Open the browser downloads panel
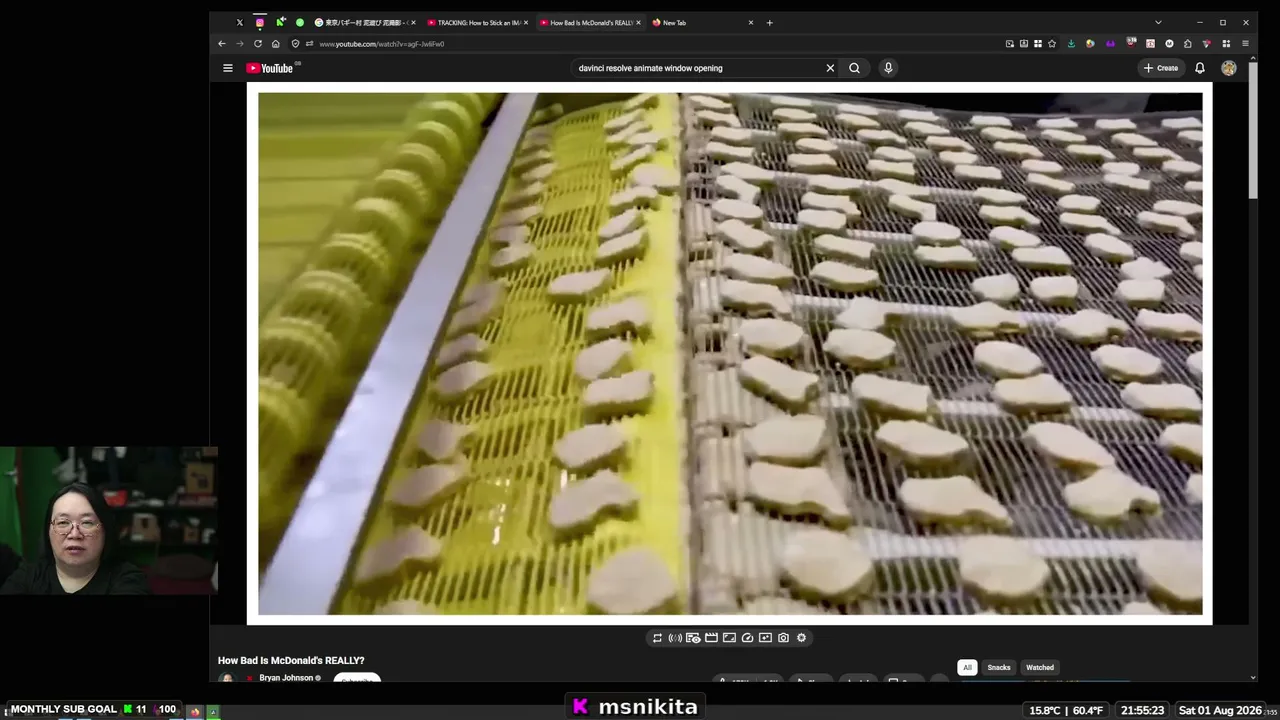This screenshot has height=720, width=1280. click(1071, 44)
